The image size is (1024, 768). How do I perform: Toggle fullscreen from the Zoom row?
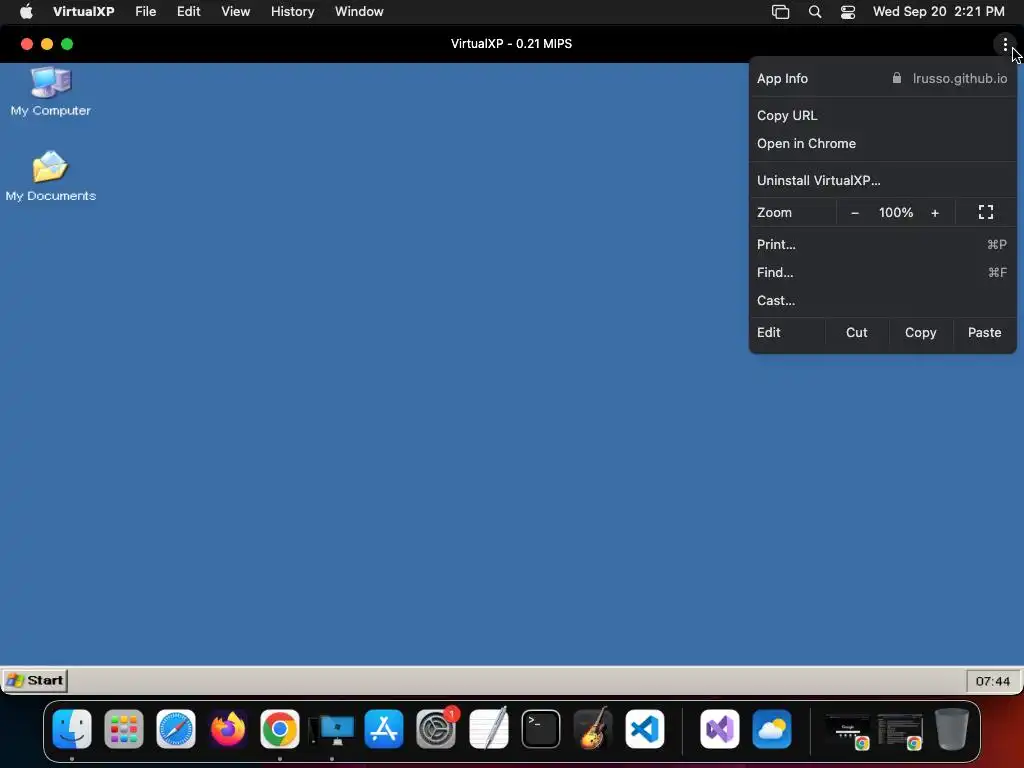click(985, 212)
